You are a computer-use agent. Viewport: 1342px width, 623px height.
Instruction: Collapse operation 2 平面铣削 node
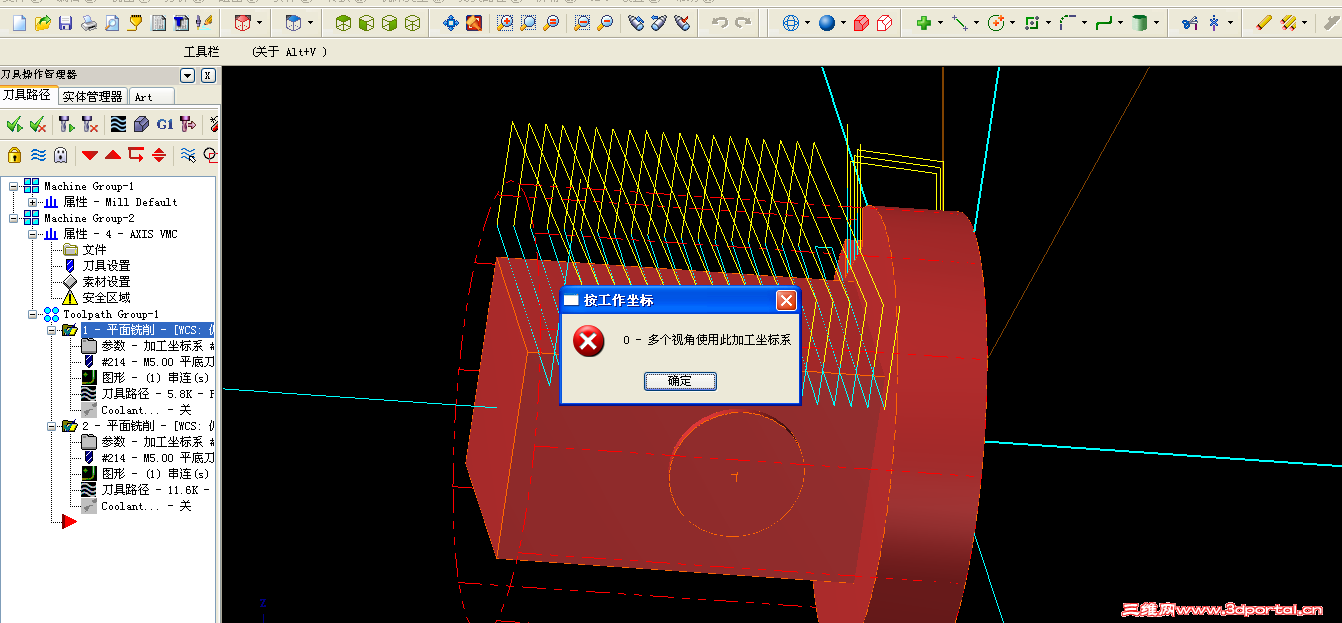[52, 426]
